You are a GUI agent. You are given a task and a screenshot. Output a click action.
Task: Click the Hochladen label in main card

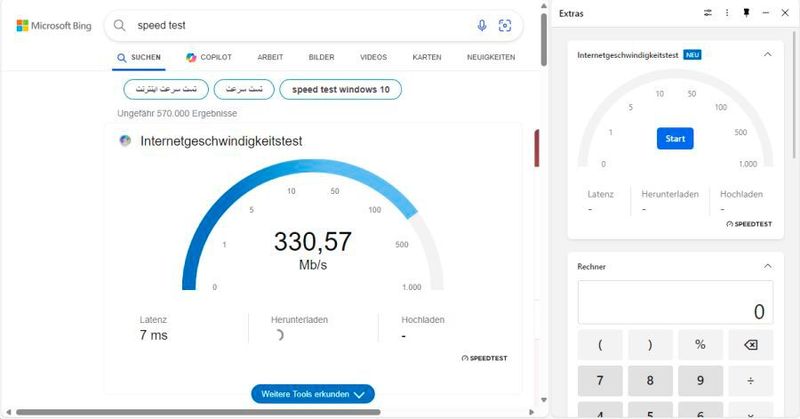pos(423,319)
